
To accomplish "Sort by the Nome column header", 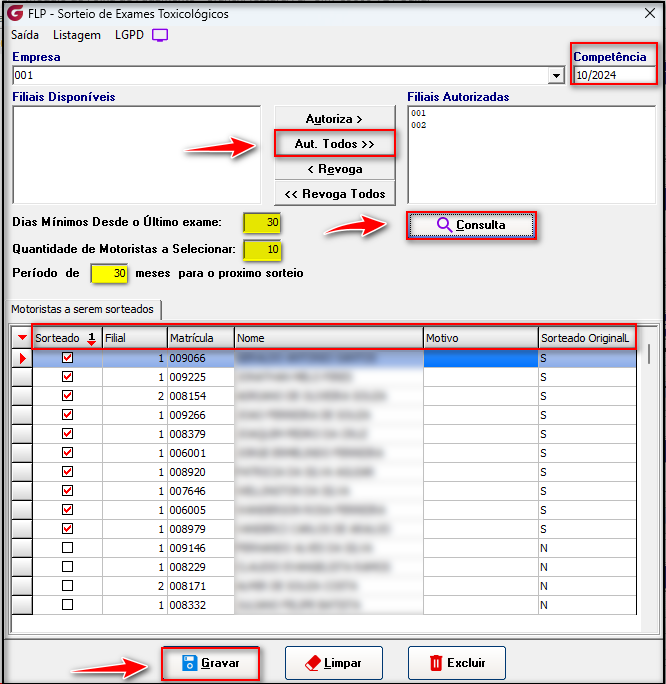I will pos(329,338).
